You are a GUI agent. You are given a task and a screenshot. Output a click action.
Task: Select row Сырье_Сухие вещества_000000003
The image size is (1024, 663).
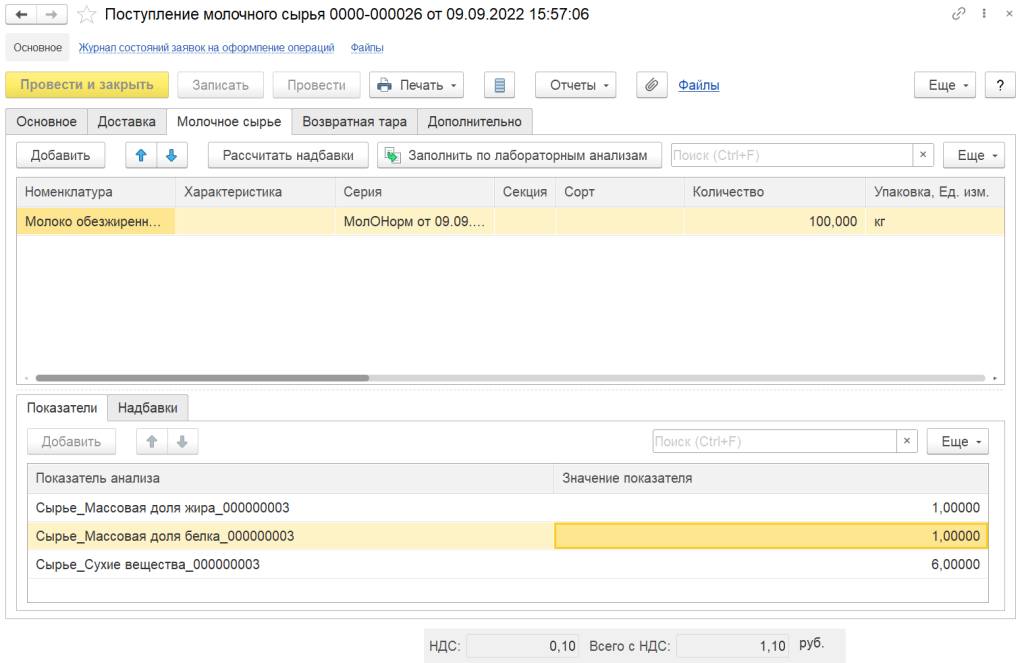pos(508,564)
